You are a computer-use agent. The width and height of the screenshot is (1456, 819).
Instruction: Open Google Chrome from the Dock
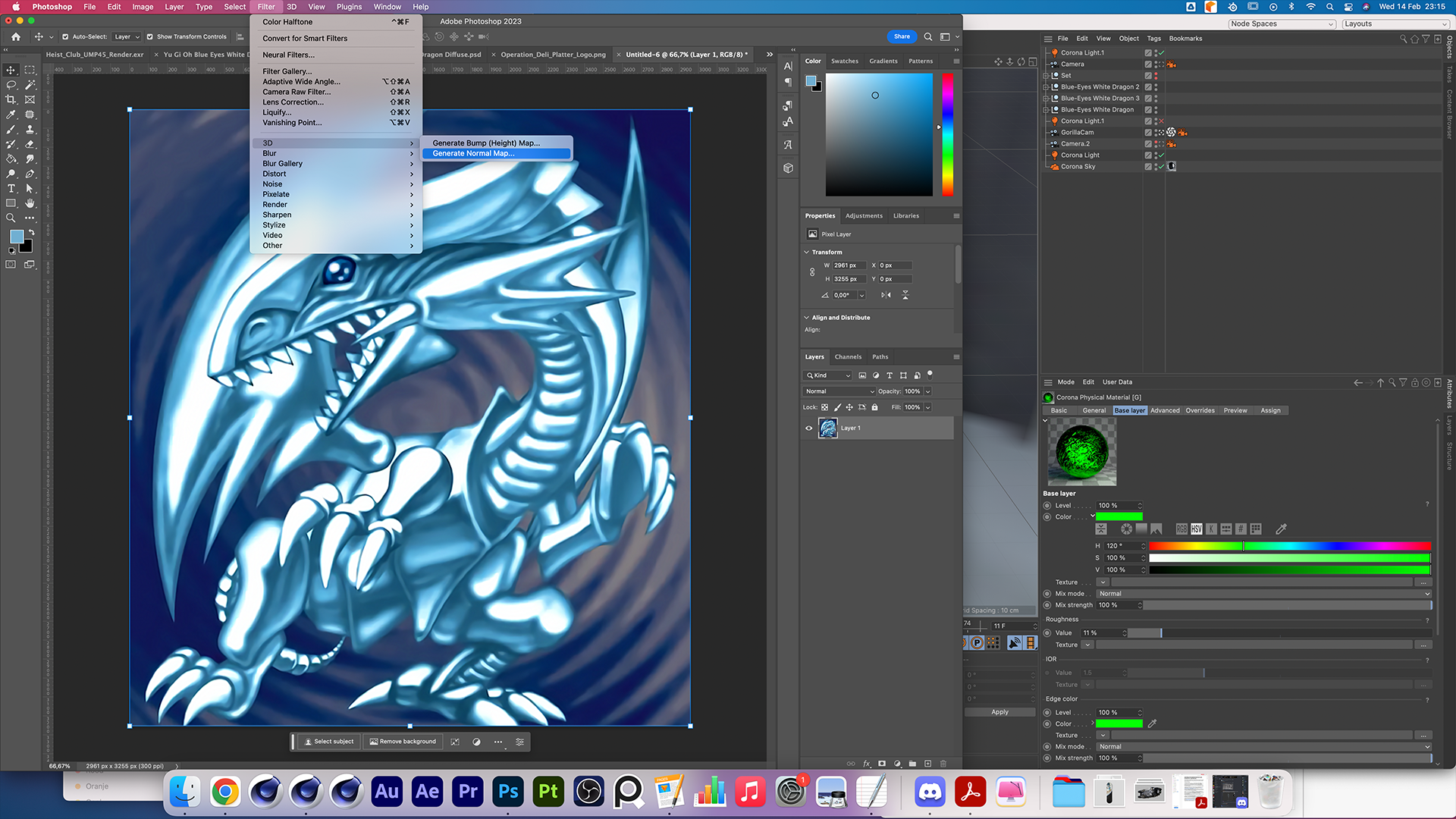(225, 792)
